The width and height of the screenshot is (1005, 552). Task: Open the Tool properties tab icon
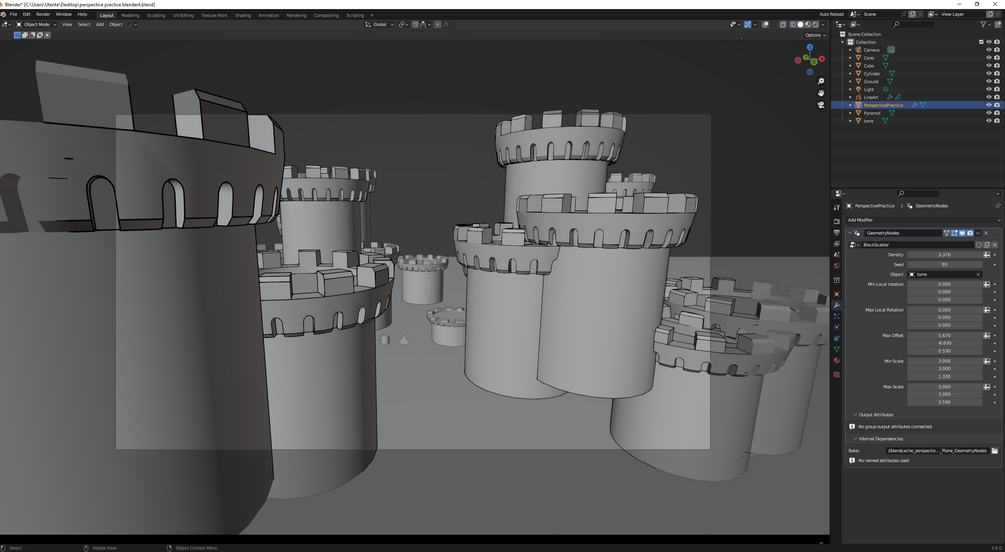[836, 207]
